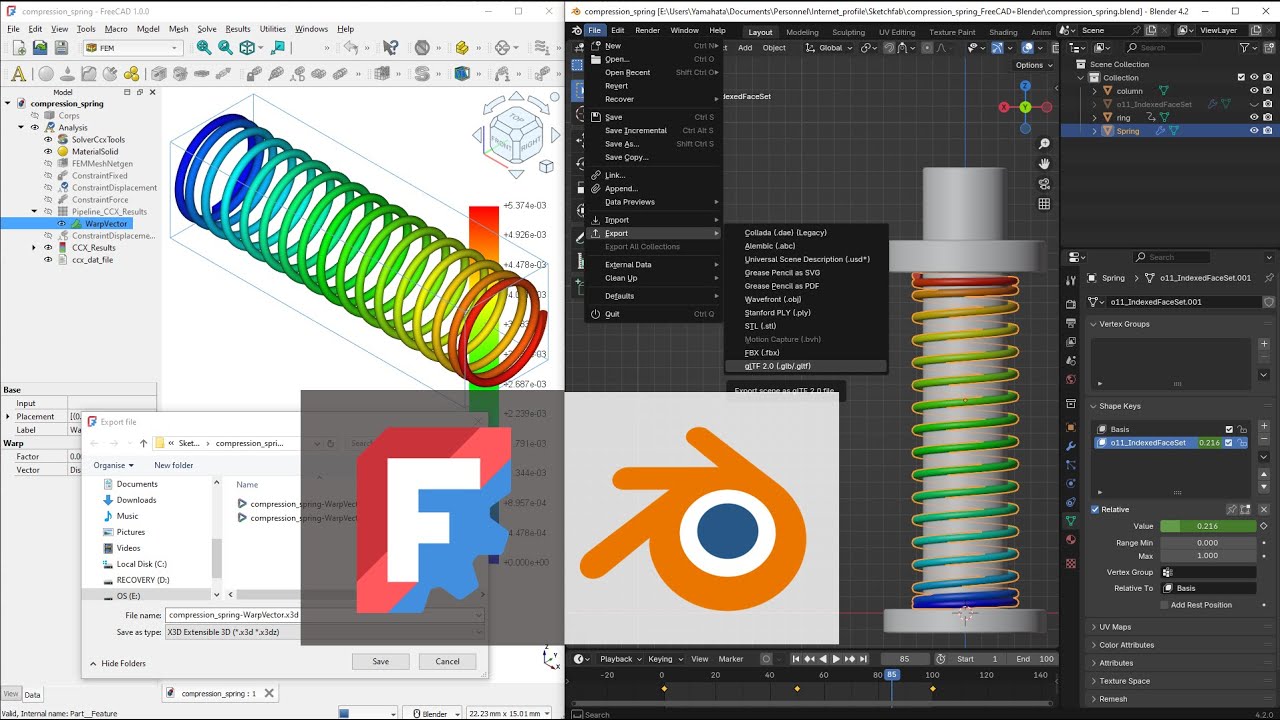Adjust shape key Value slider 0.216
Image resolution: width=1280 pixels, height=720 pixels.
pyautogui.click(x=1208, y=526)
